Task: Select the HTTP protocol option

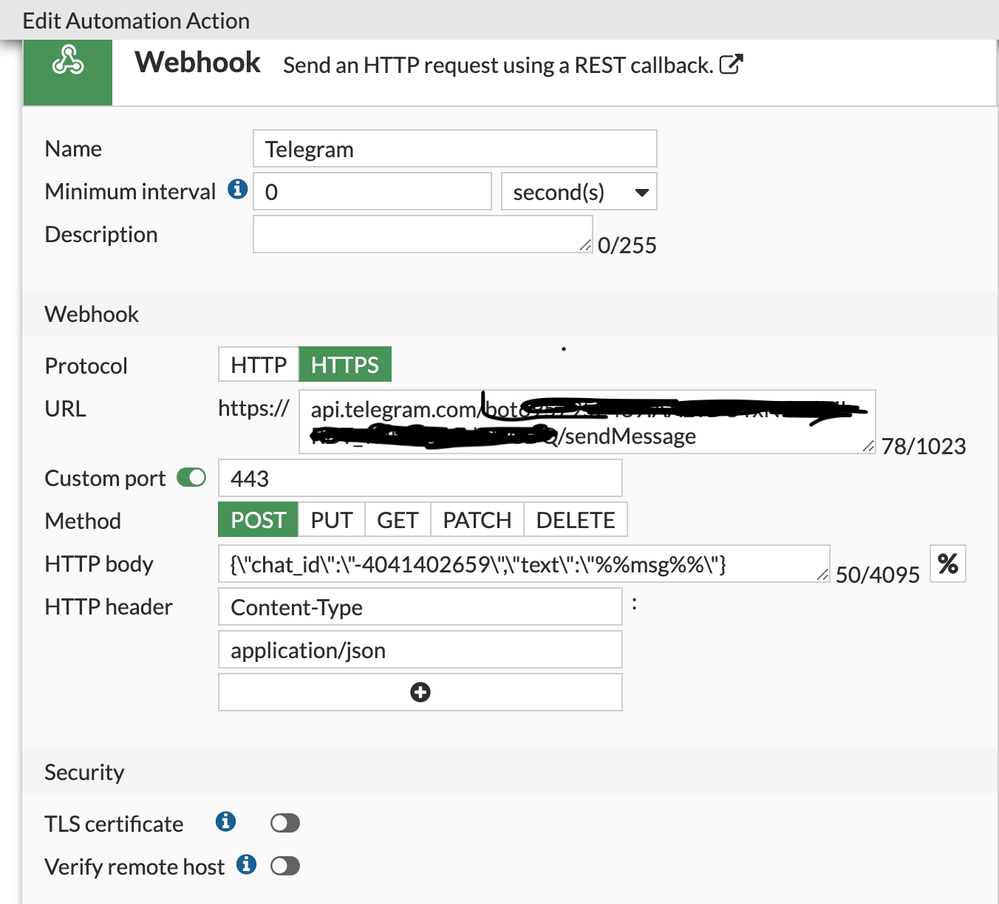Action: (x=258, y=365)
